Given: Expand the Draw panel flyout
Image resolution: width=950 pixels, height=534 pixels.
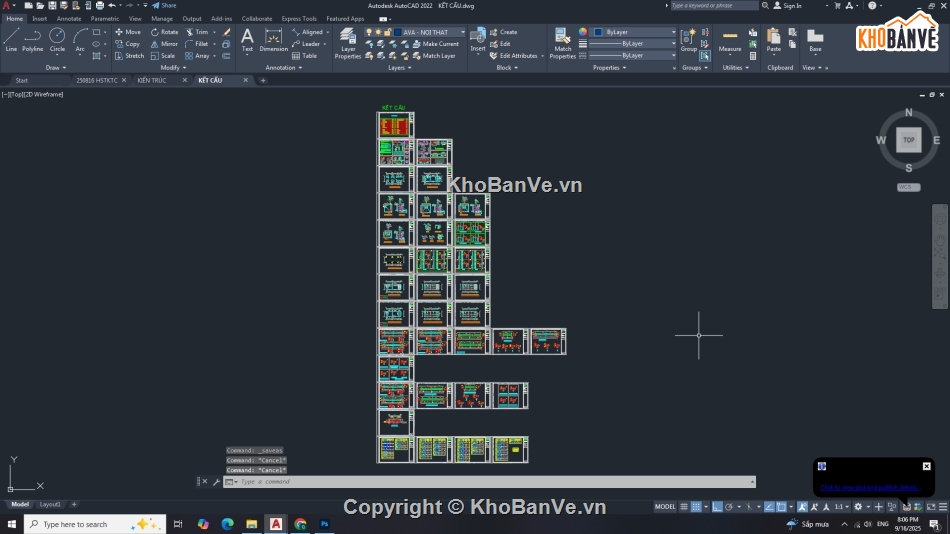Looking at the screenshot, I should [x=55, y=68].
